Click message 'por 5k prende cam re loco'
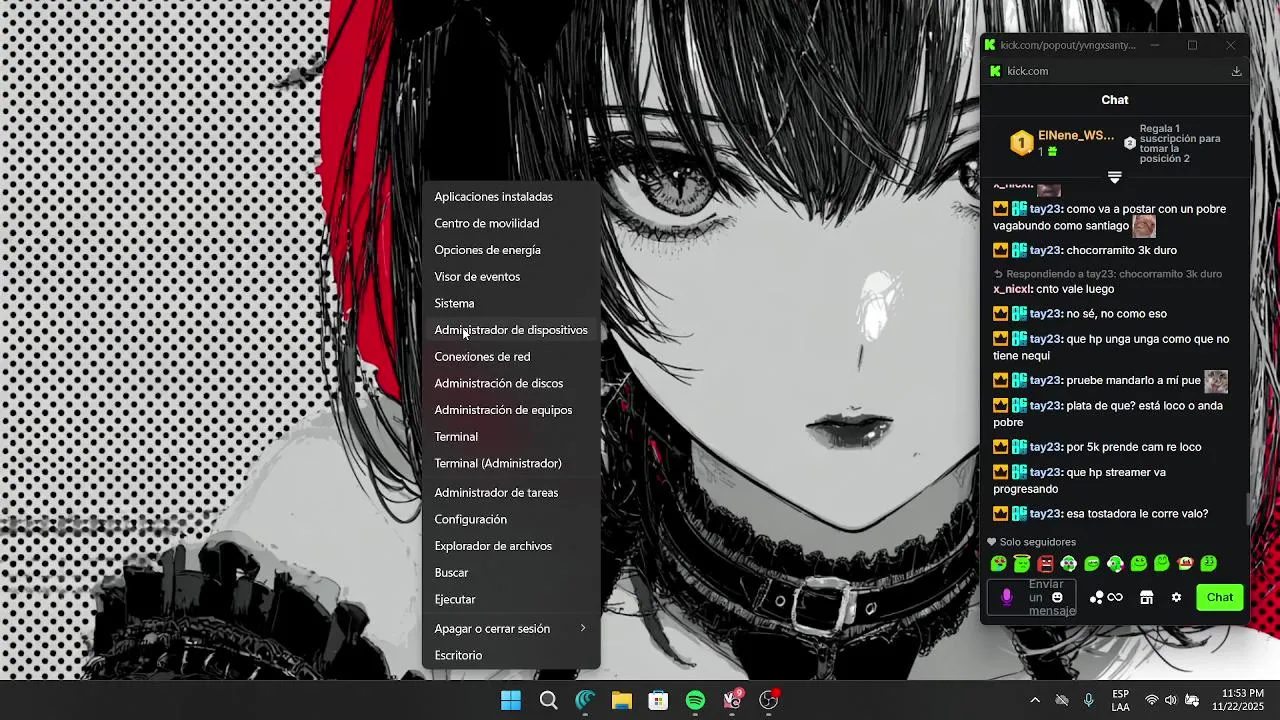 coord(1134,447)
